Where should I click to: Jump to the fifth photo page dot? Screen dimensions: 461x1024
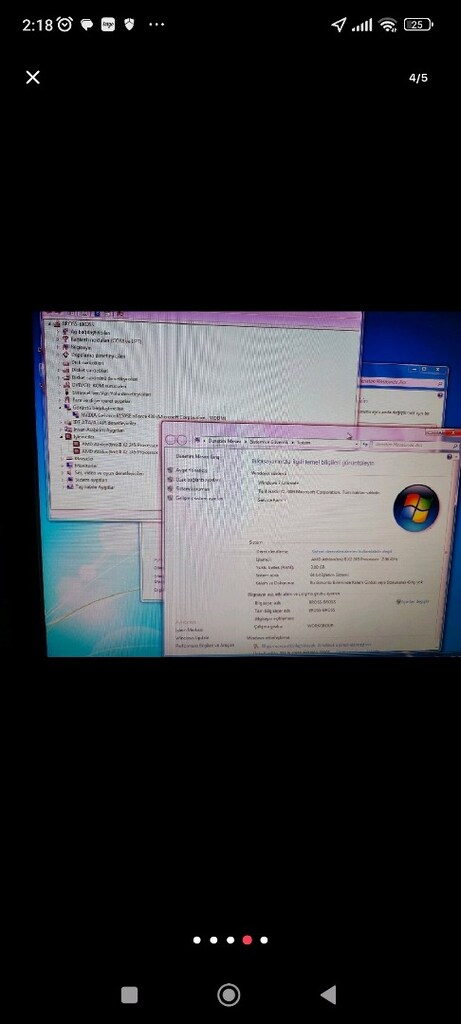pyautogui.click(x=264, y=940)
